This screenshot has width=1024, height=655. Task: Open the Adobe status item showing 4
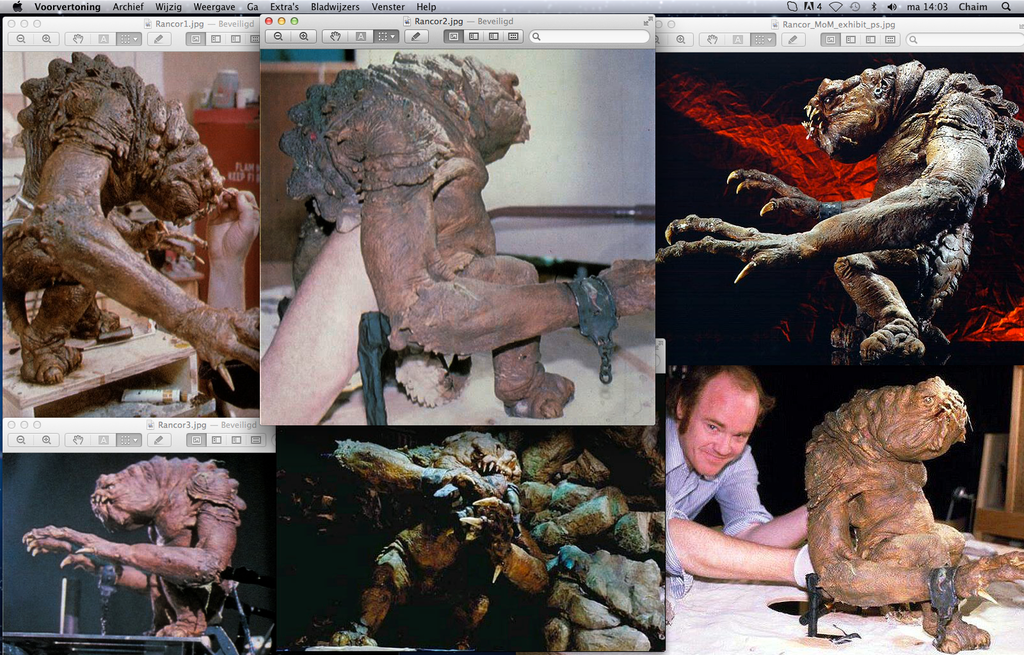[812, 7]
